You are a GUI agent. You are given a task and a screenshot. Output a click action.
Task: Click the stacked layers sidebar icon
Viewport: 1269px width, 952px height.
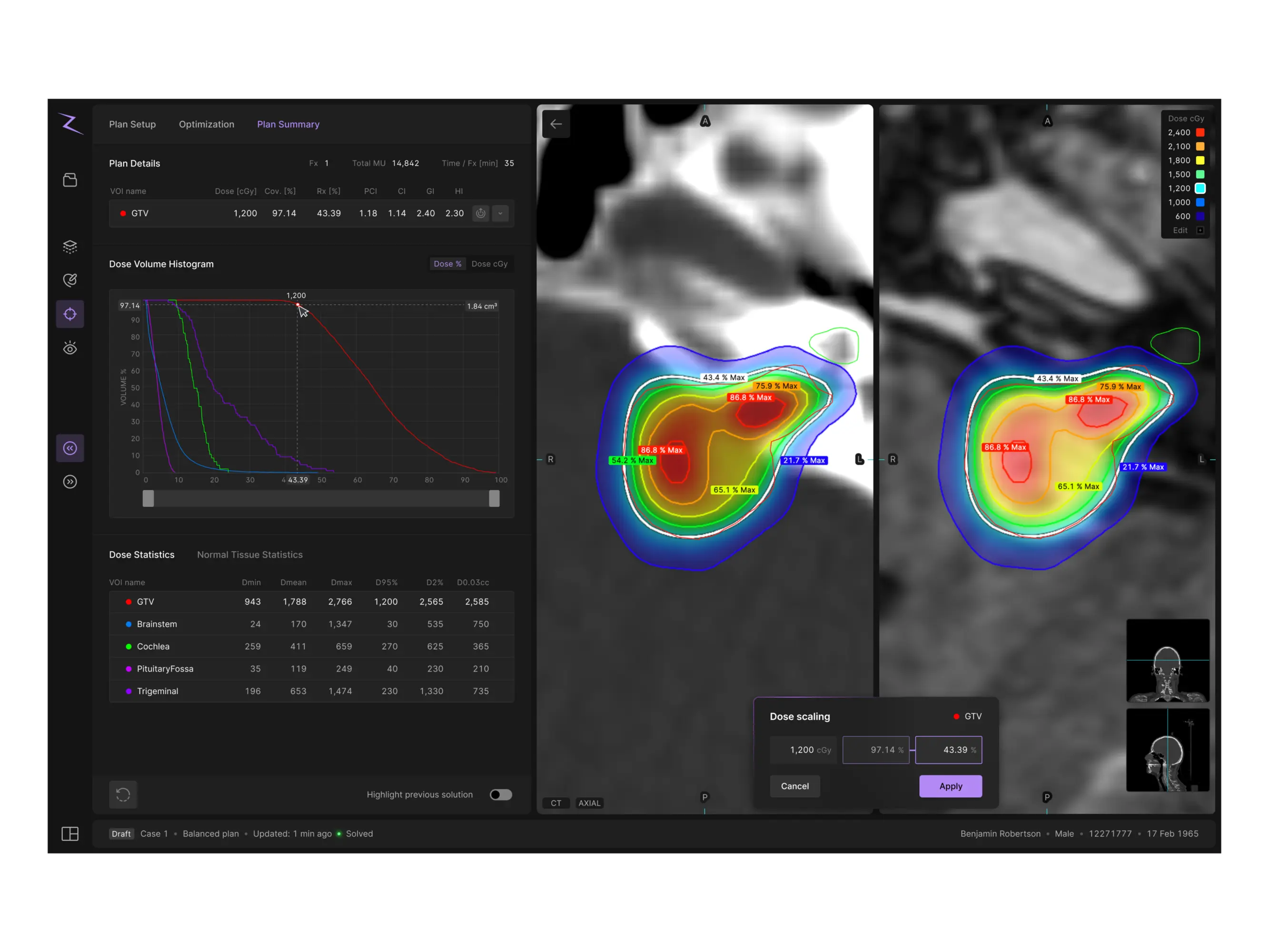point(70,247)
